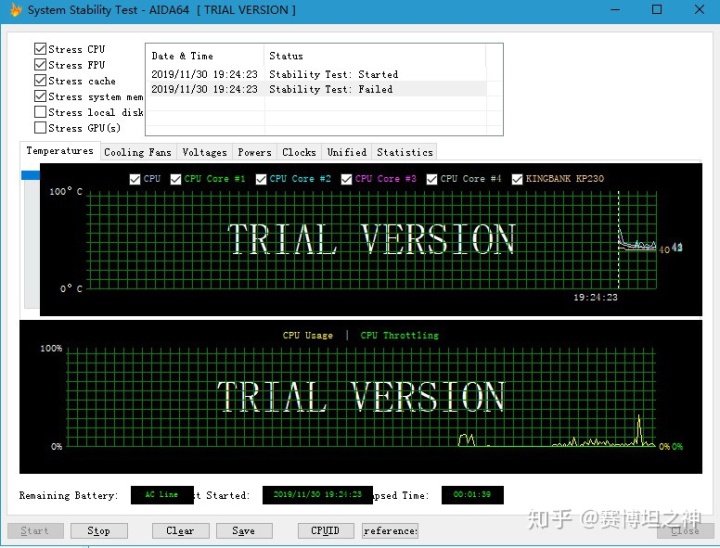Click the Test Started timestamp field
The image size is (720, 548).
click(317, 495)
